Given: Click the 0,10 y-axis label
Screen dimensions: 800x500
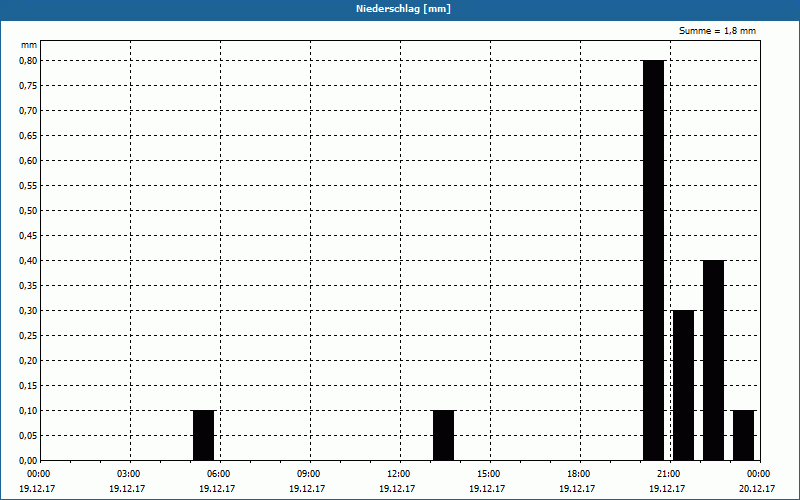Looking at the screenshot, I should point(28,411).
